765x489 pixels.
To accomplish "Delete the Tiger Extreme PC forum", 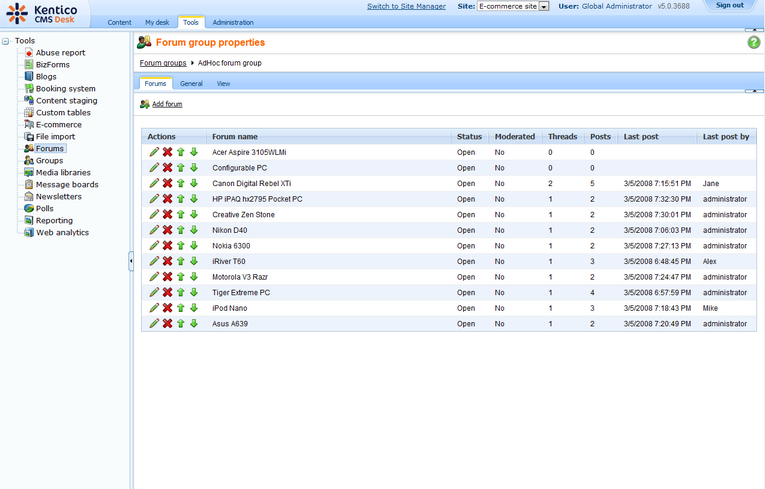I will click(x=167, y=292).
